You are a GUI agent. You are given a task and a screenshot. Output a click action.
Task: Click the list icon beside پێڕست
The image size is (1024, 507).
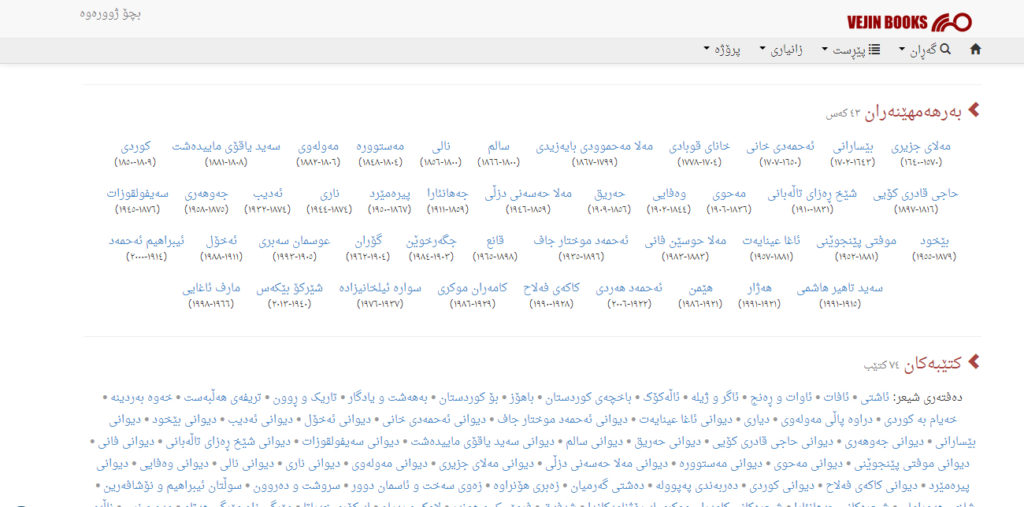click(x=874, y=50)
